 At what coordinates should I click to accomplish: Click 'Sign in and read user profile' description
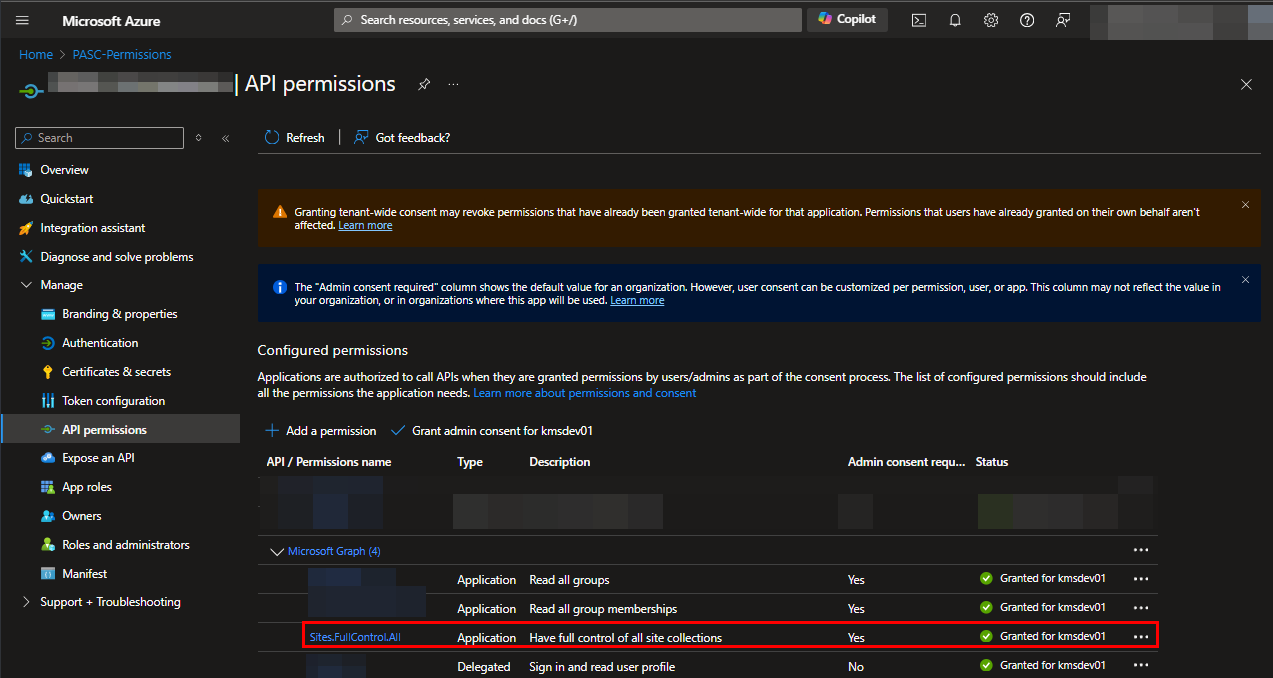click(x=602, y=667)
